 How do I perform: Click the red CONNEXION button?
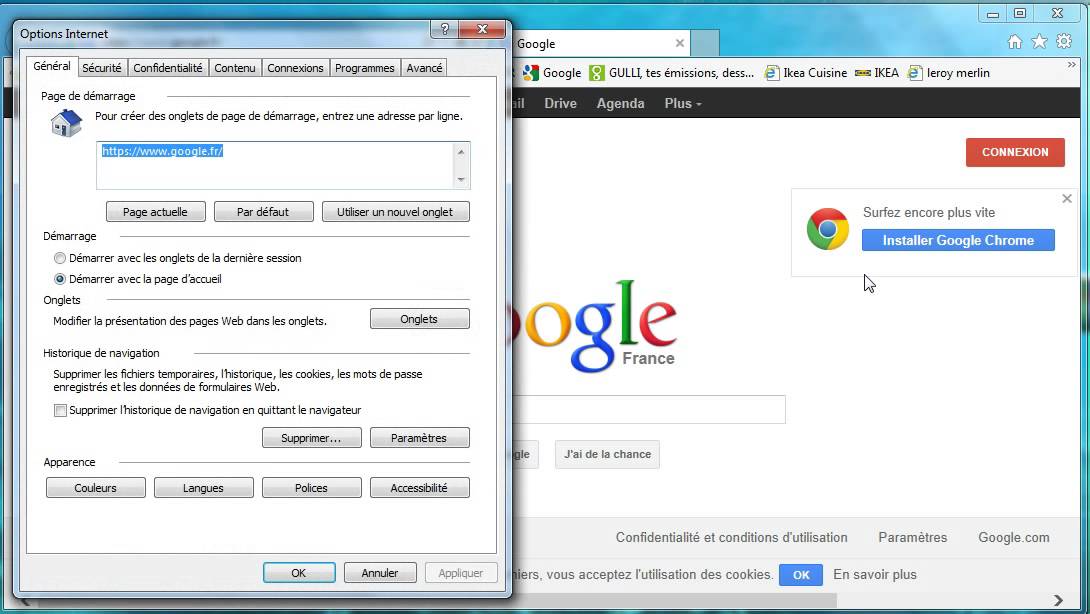point(1015,152)
